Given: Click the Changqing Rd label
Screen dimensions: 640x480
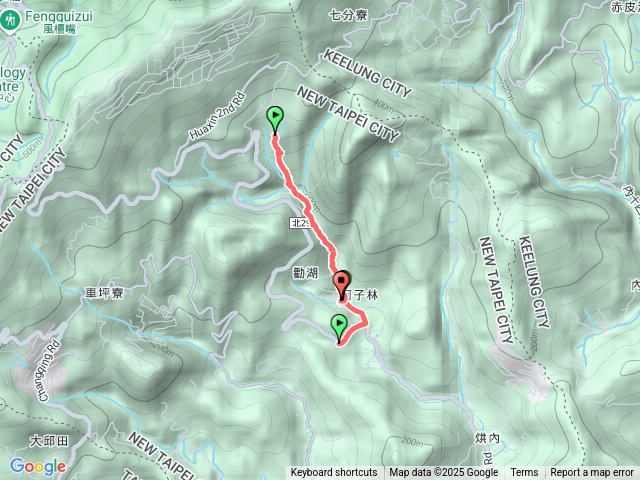Looking at the screenshot, I should (50, 371).
